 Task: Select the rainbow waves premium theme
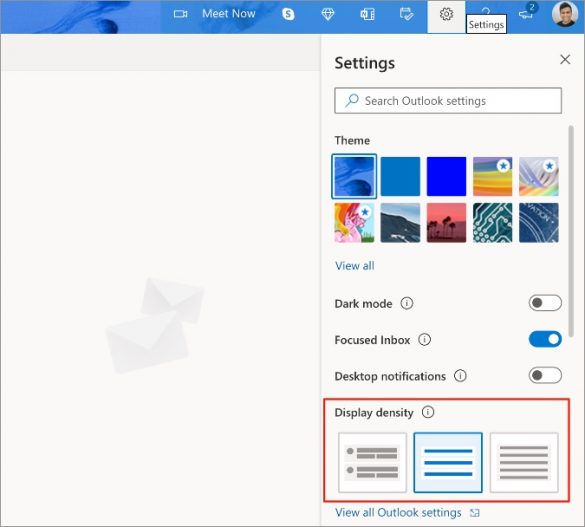coord(492,176)
